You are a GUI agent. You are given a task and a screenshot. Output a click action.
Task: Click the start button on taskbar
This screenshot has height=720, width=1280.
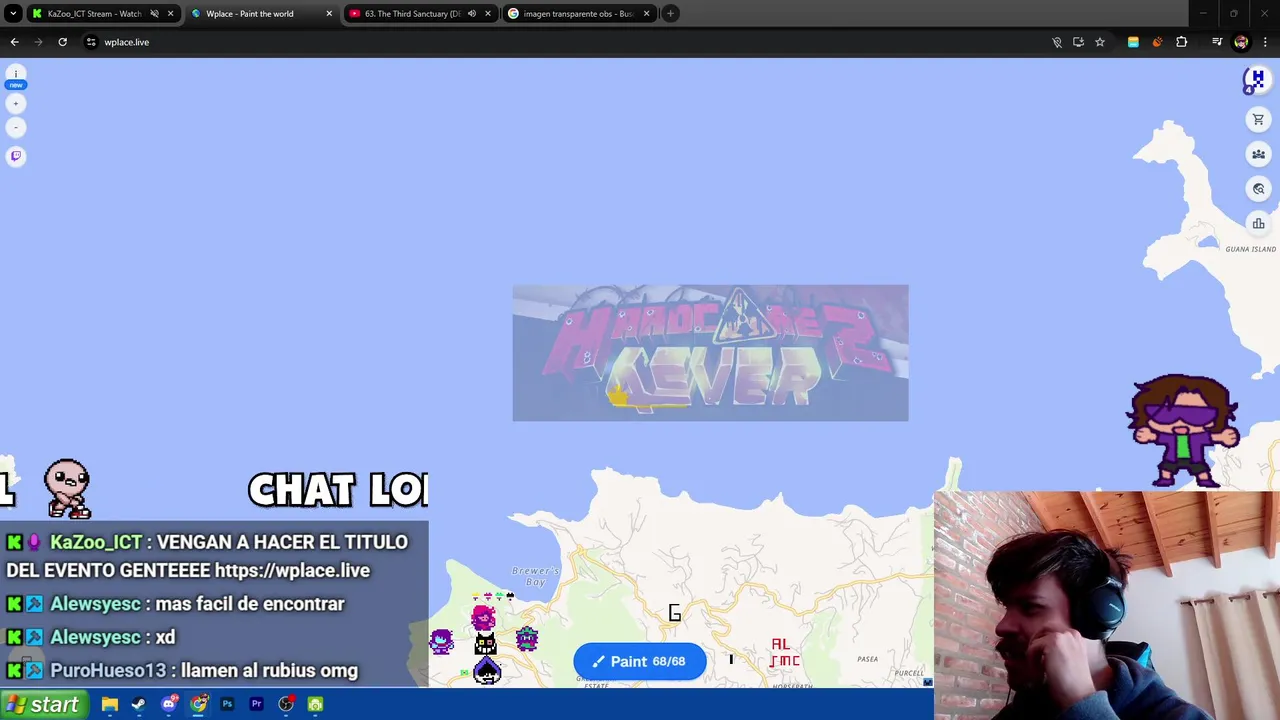coord(42,705)
